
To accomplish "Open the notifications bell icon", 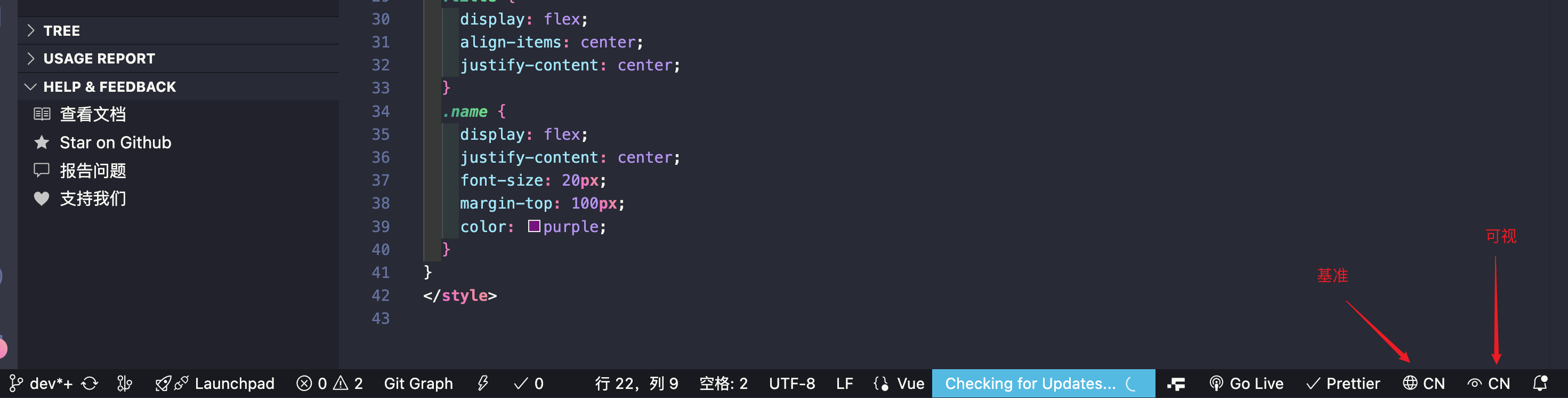I will [1540, 384].
